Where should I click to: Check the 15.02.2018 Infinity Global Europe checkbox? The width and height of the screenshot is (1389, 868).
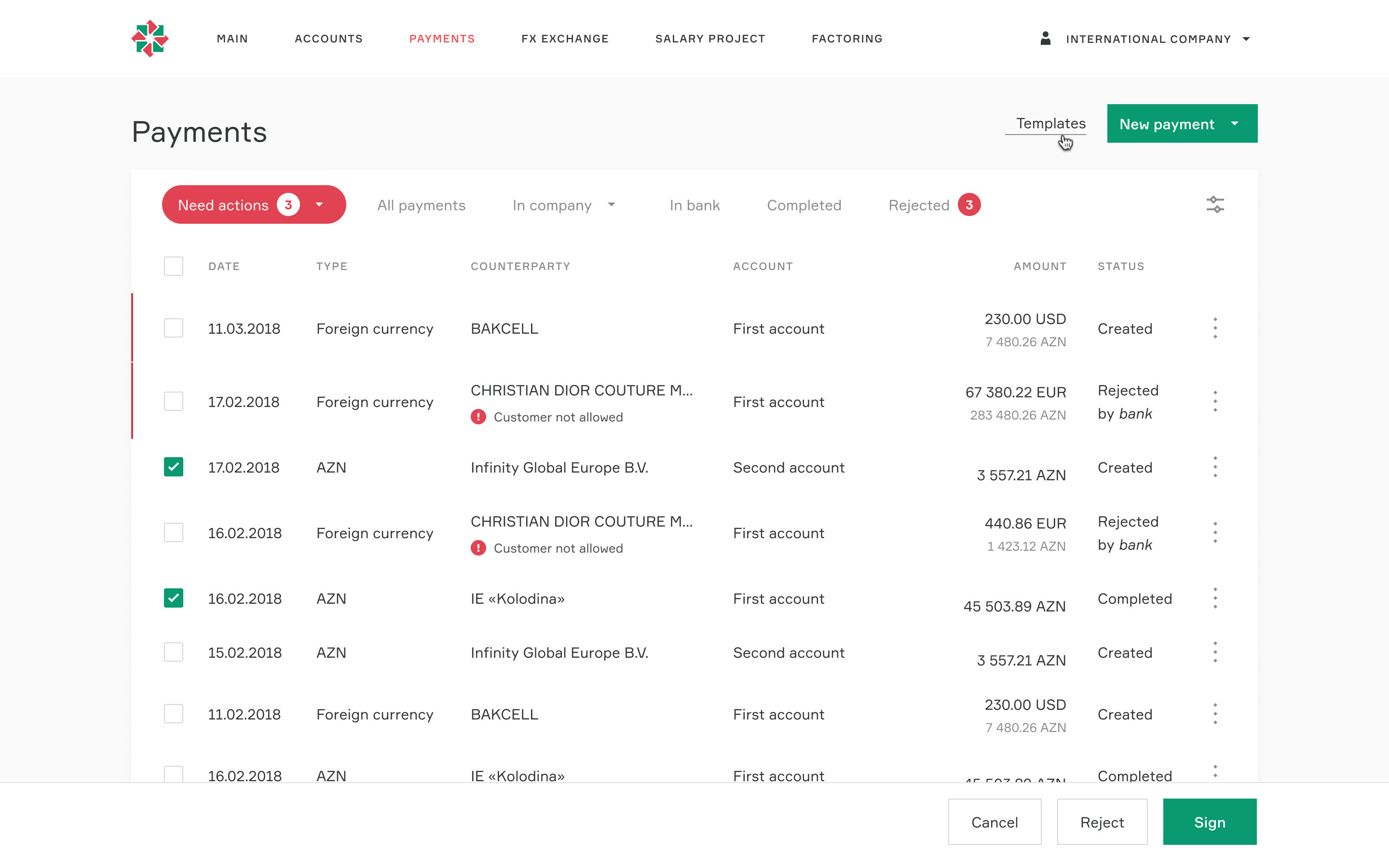[173, 652]
